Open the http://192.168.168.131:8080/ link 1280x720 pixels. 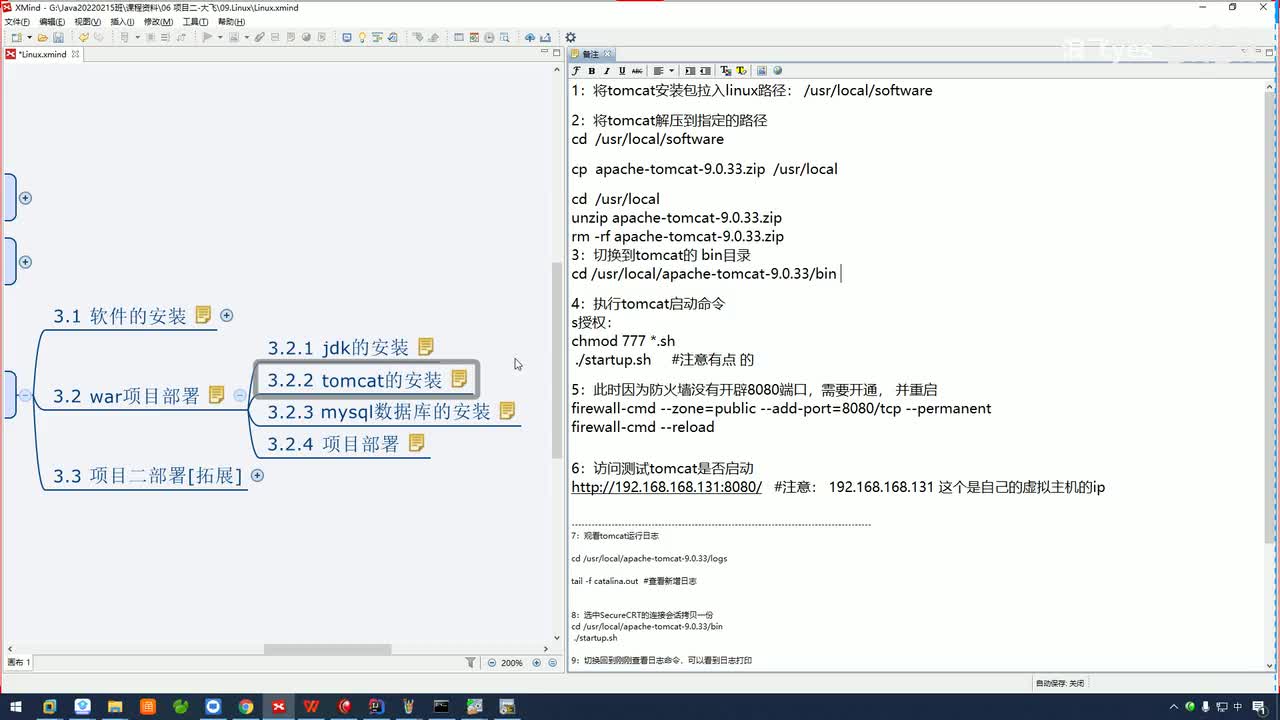point(666,487)
